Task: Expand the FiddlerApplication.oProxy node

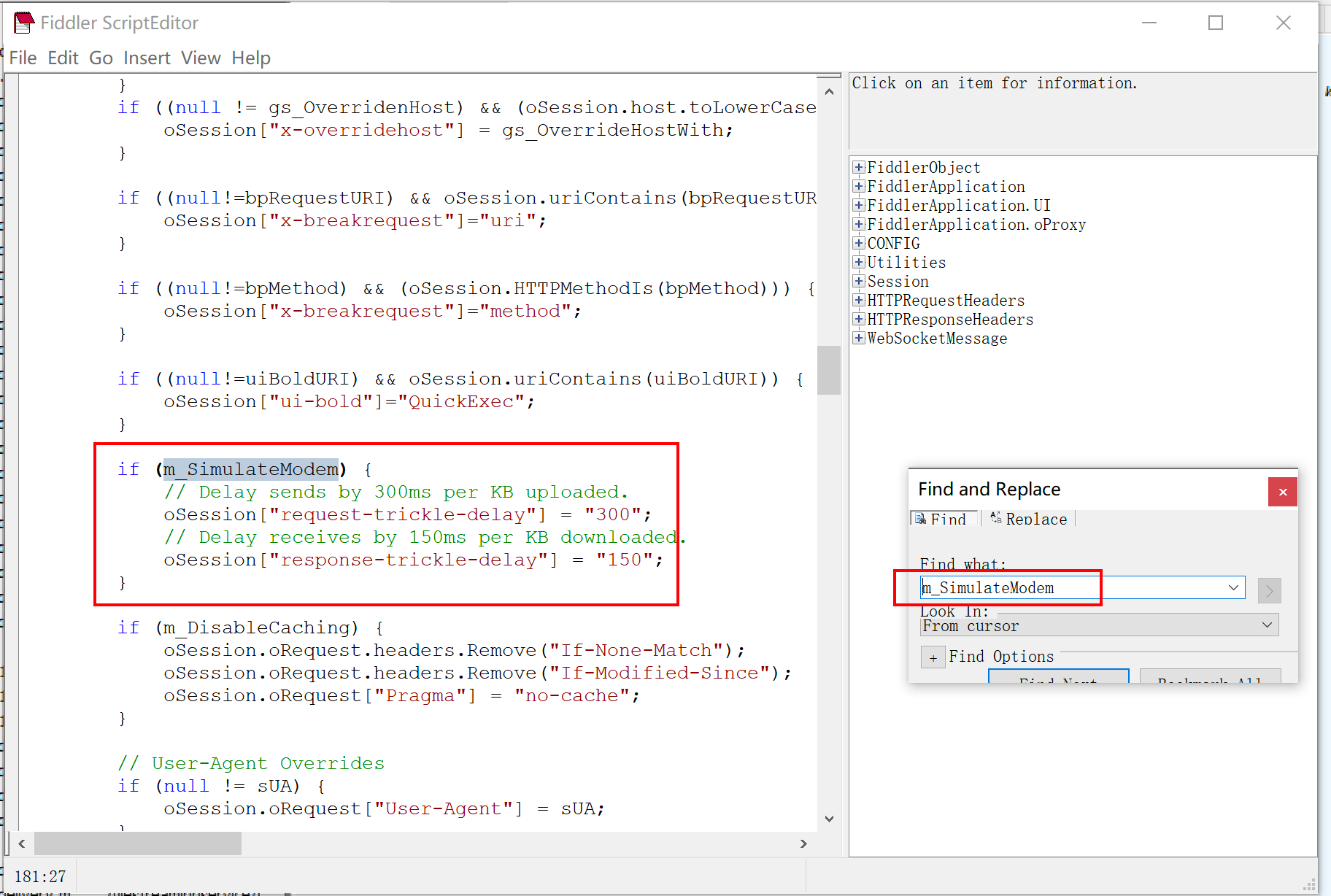Action: (859, 224)
